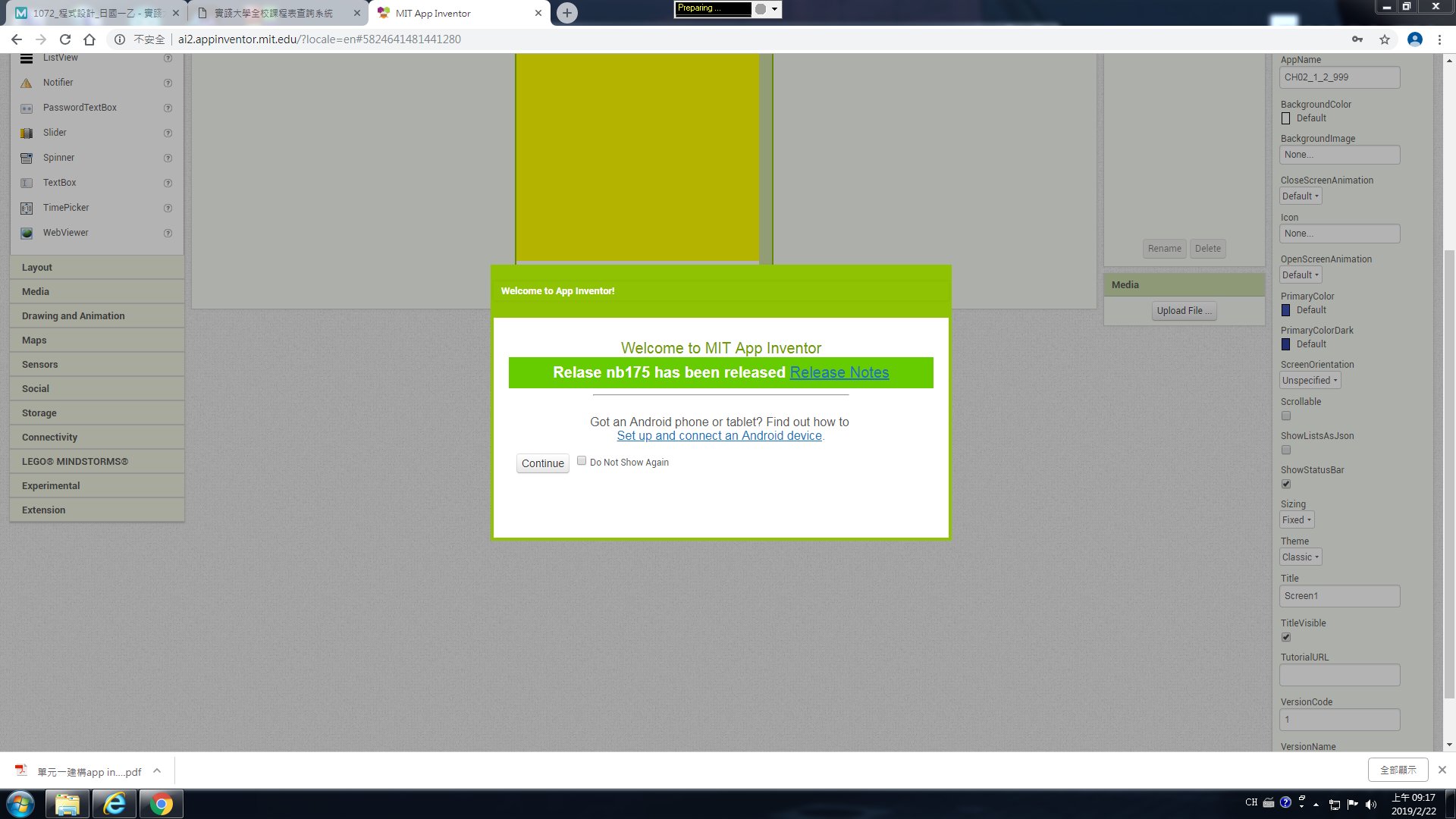Switch to the 1072 course browser tab
Image resolution: width=1456 pixels, height=819 pixels.
[97, 14]
